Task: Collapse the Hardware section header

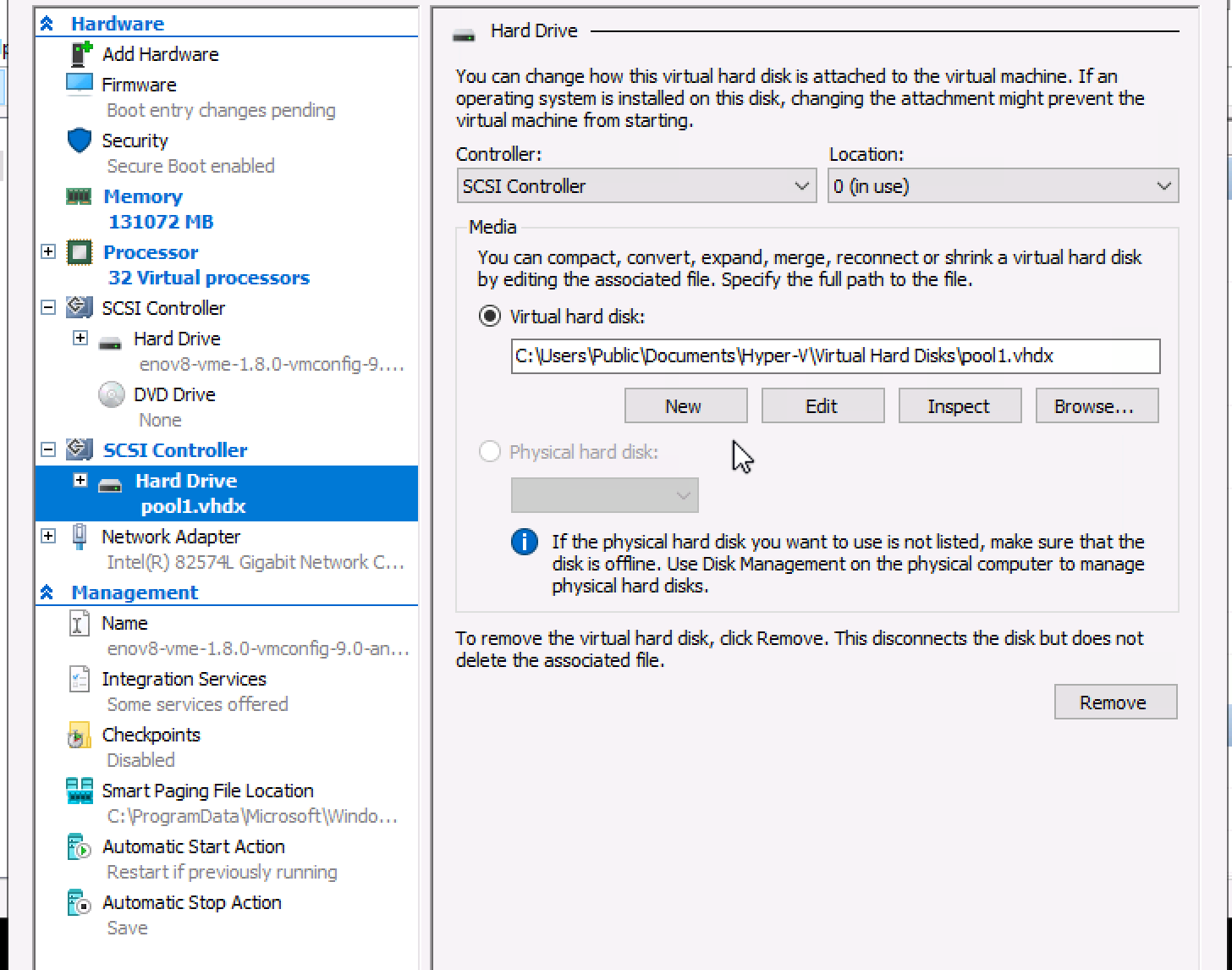Action: pyautogui.click(x=47, y=25)
